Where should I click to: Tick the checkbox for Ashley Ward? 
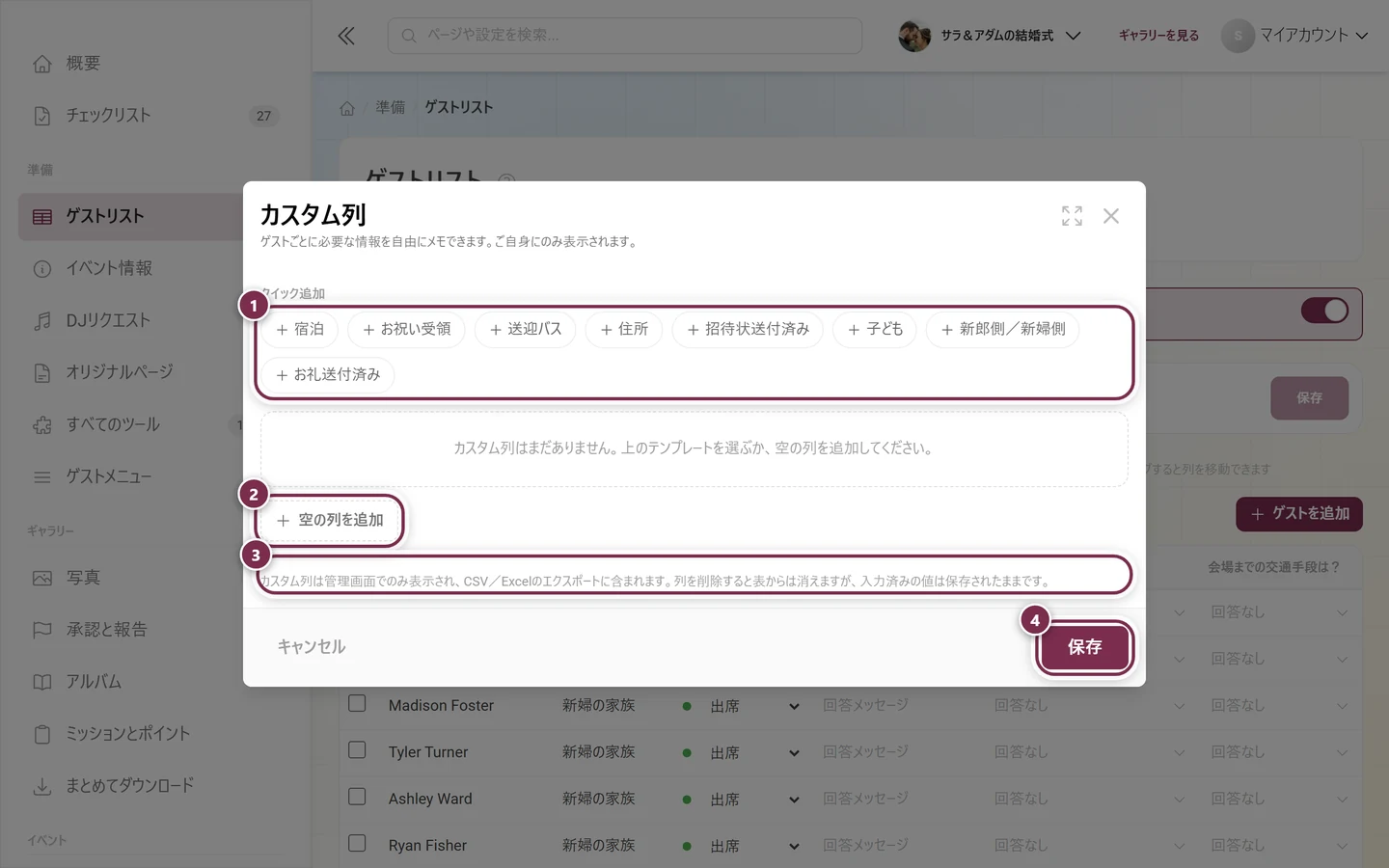pos(357,797)
